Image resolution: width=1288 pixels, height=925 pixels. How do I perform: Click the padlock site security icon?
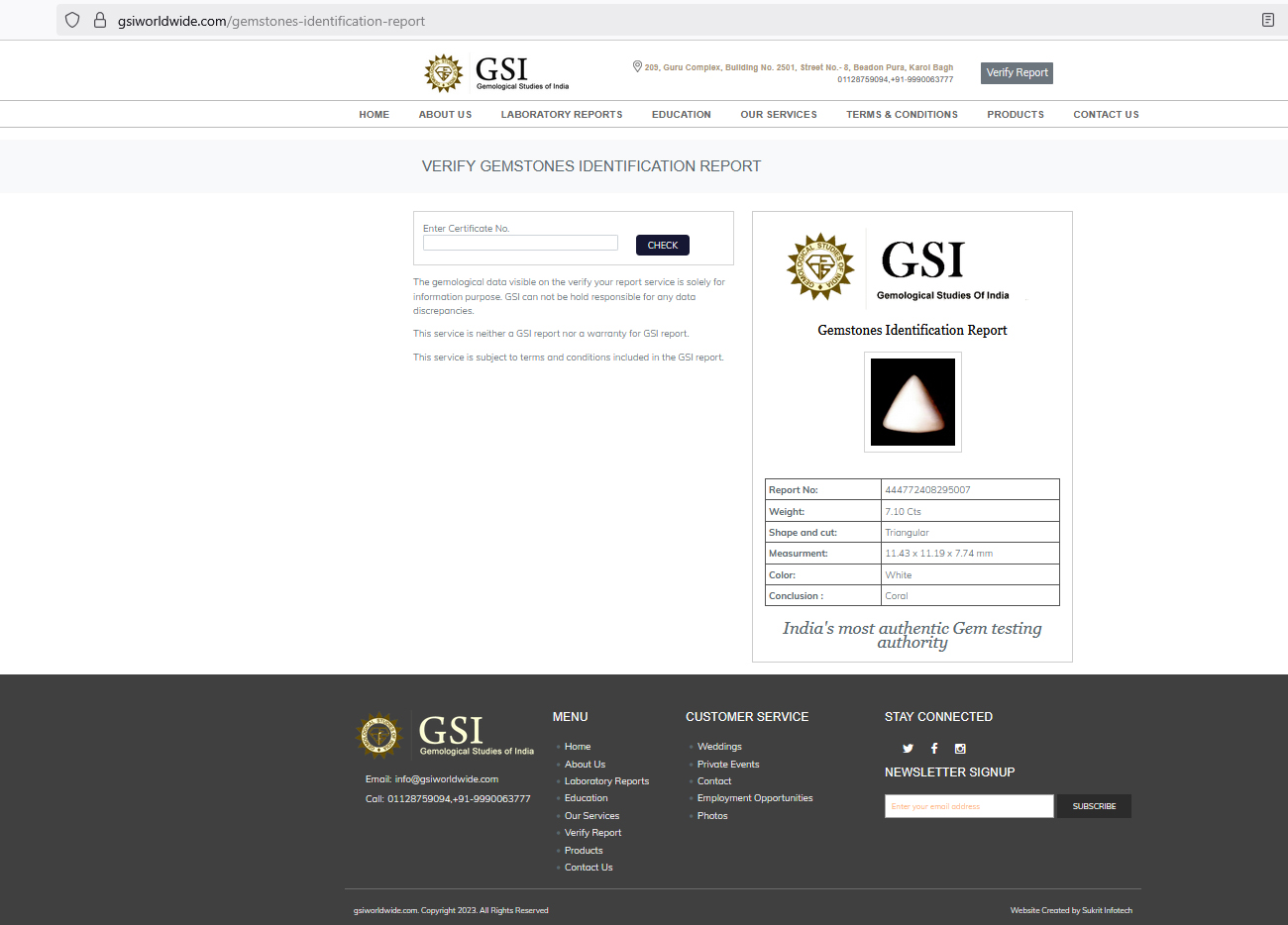point(100,20)
